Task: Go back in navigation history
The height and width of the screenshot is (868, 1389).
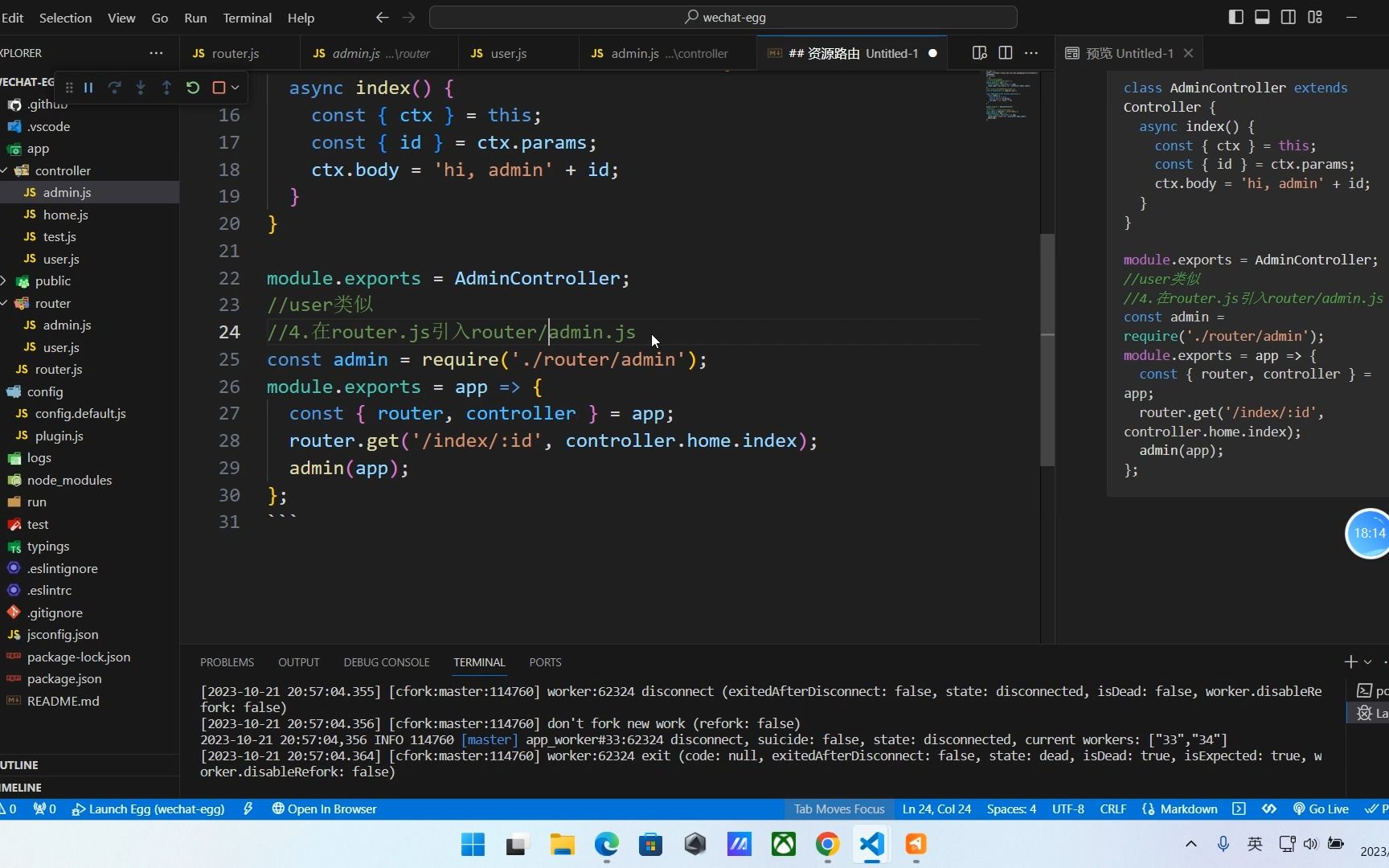Action: 382,18
